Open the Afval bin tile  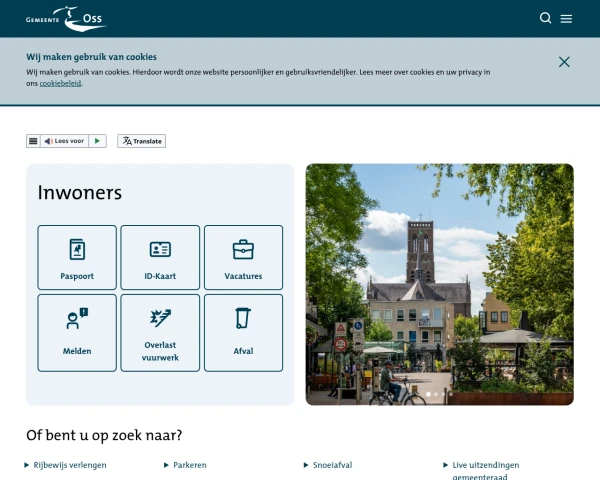(243, 333)
